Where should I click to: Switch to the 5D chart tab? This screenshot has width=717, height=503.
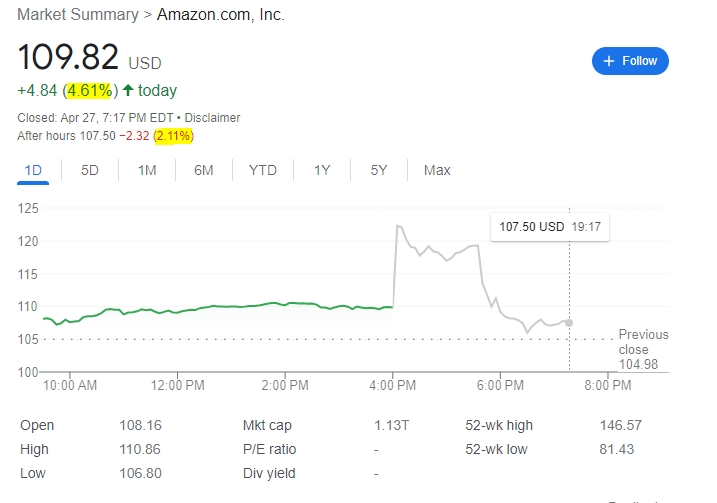[90, 170]
